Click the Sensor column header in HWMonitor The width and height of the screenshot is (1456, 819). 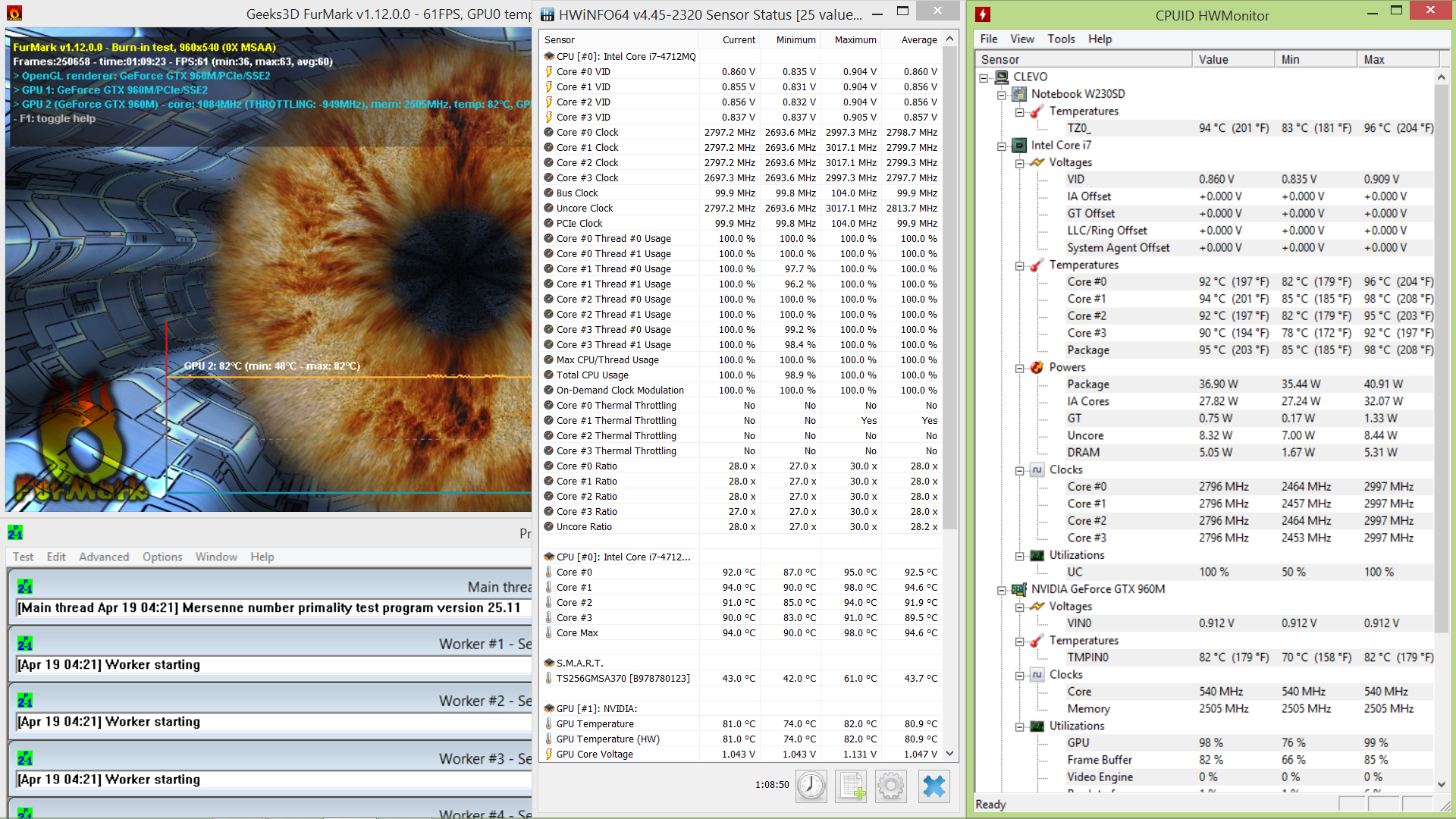pos(1083,59)
